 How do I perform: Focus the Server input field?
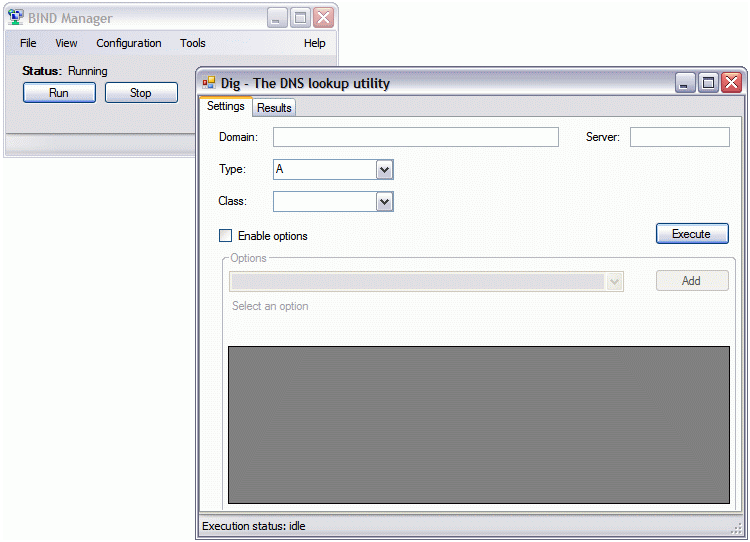(x=680, y=137)
